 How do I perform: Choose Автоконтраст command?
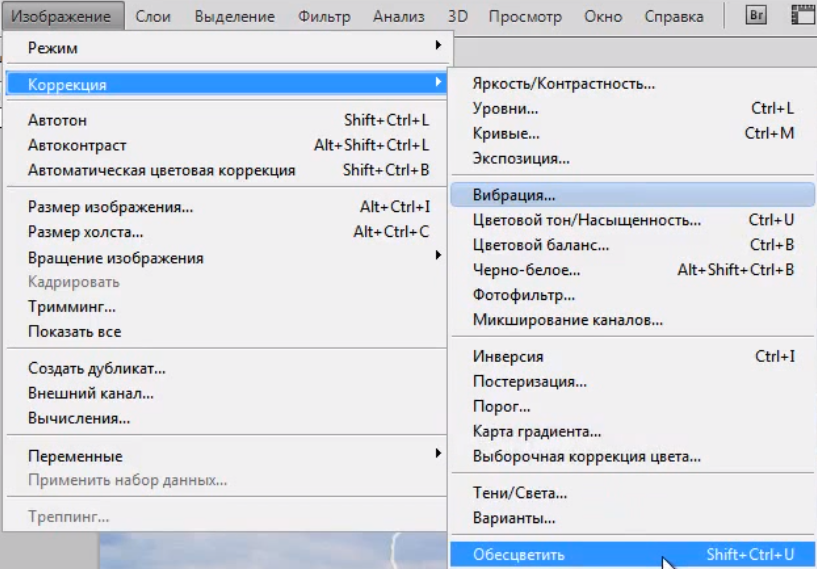click(227, 145)
